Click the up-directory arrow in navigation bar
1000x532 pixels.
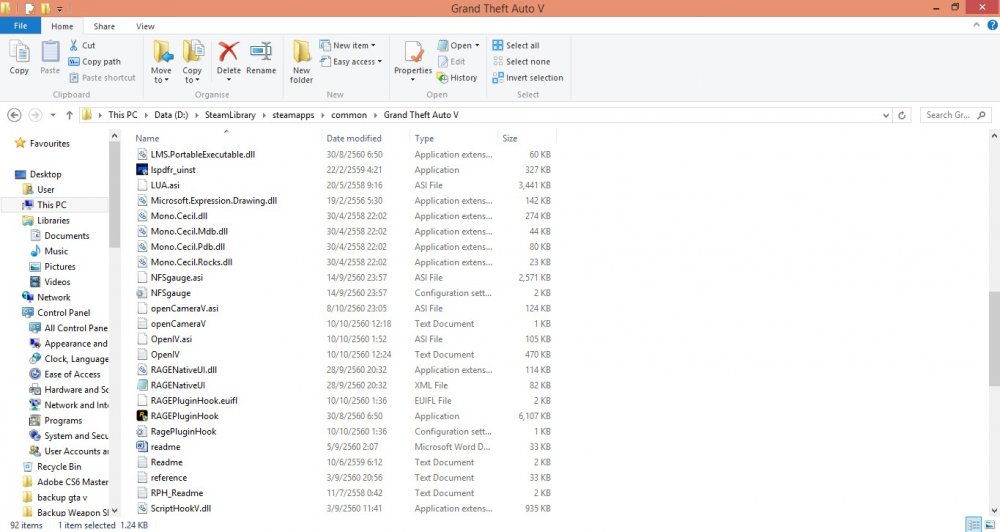pyautogui.click(x=69, y=115)
